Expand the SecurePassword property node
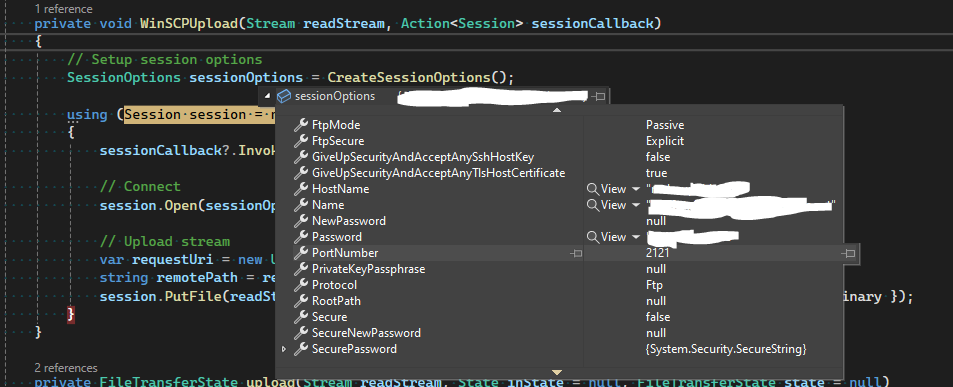This screenshot has width=953, height=387. (x=284, y=349)
